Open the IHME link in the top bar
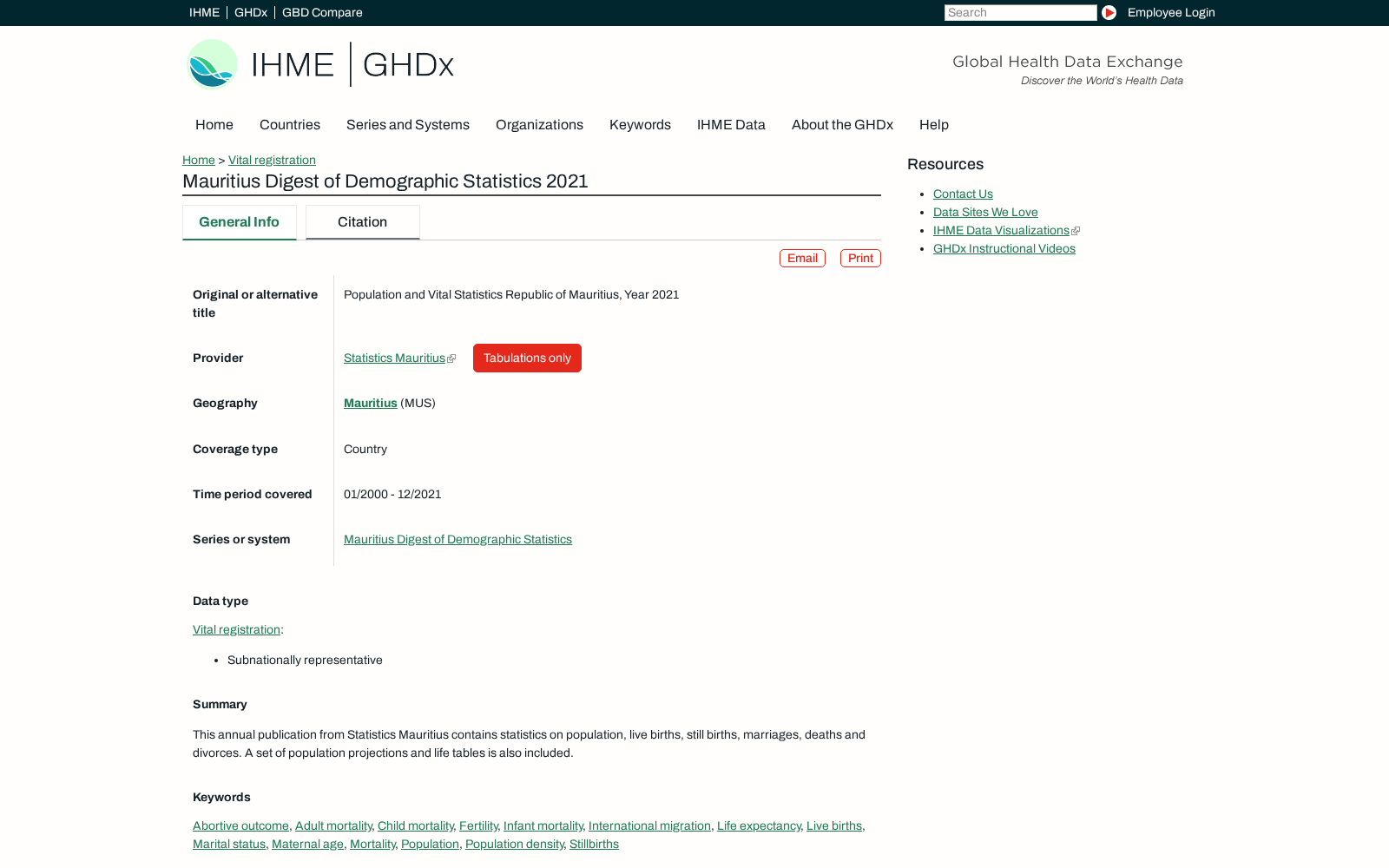1389x868 pixels. [204, 12]
